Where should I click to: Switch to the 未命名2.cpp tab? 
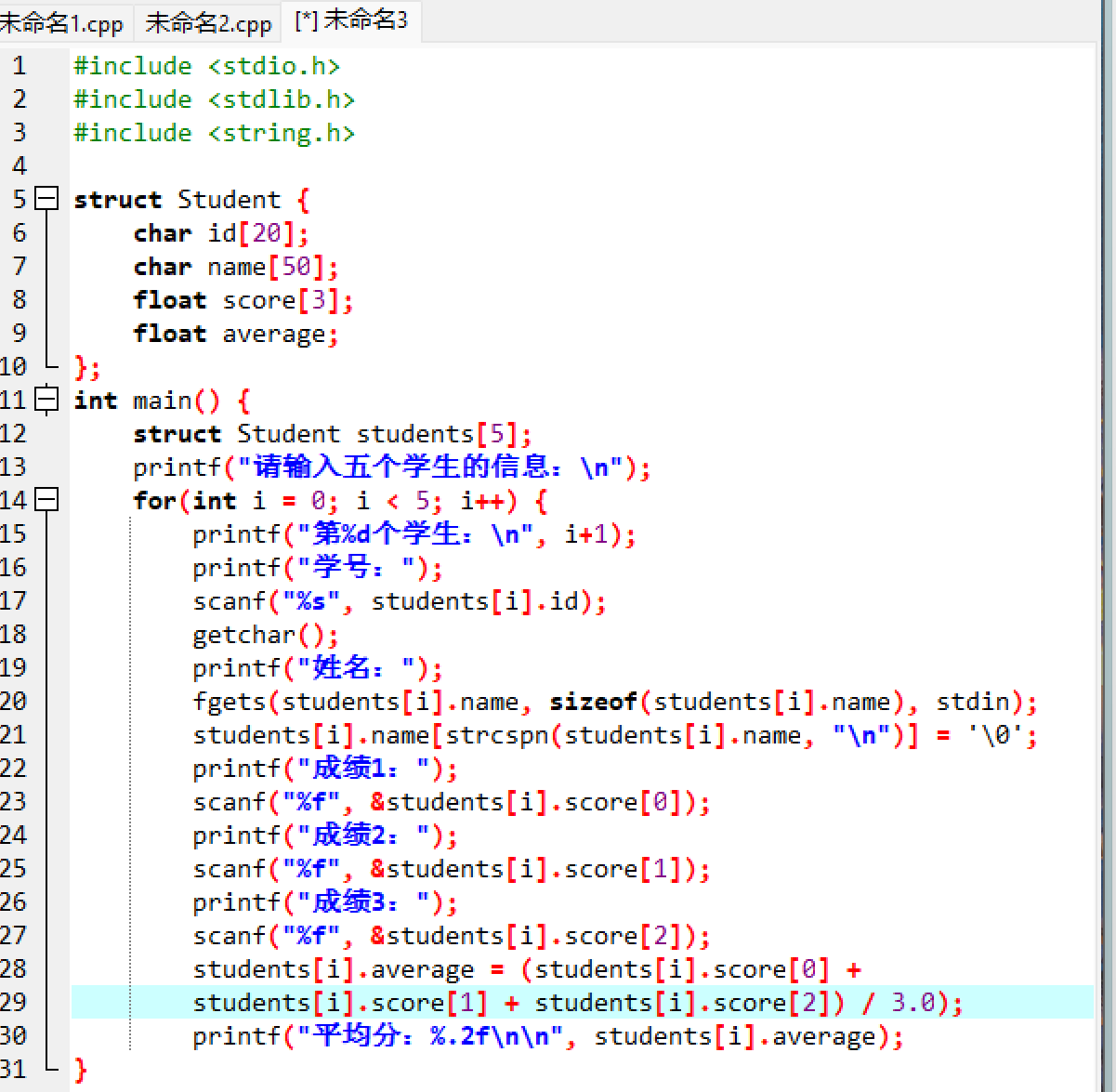click(208, 23)
